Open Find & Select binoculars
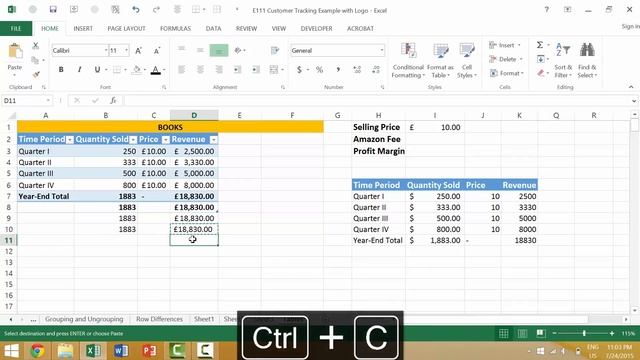The width and height of the screenshot is (640, 360). [587, 60]
